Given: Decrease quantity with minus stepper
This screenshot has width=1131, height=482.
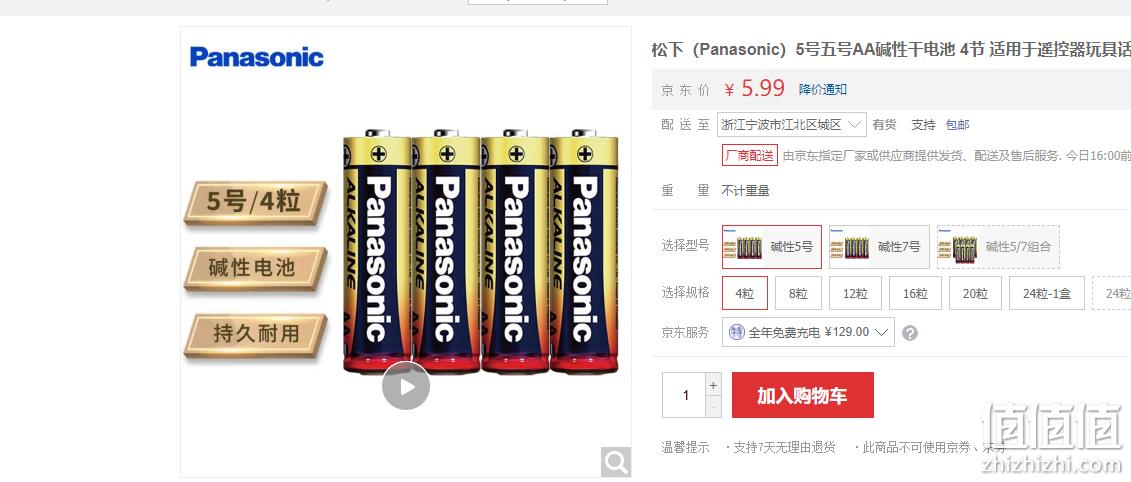Looking at the screenshot, I should (x=713, y=407).
